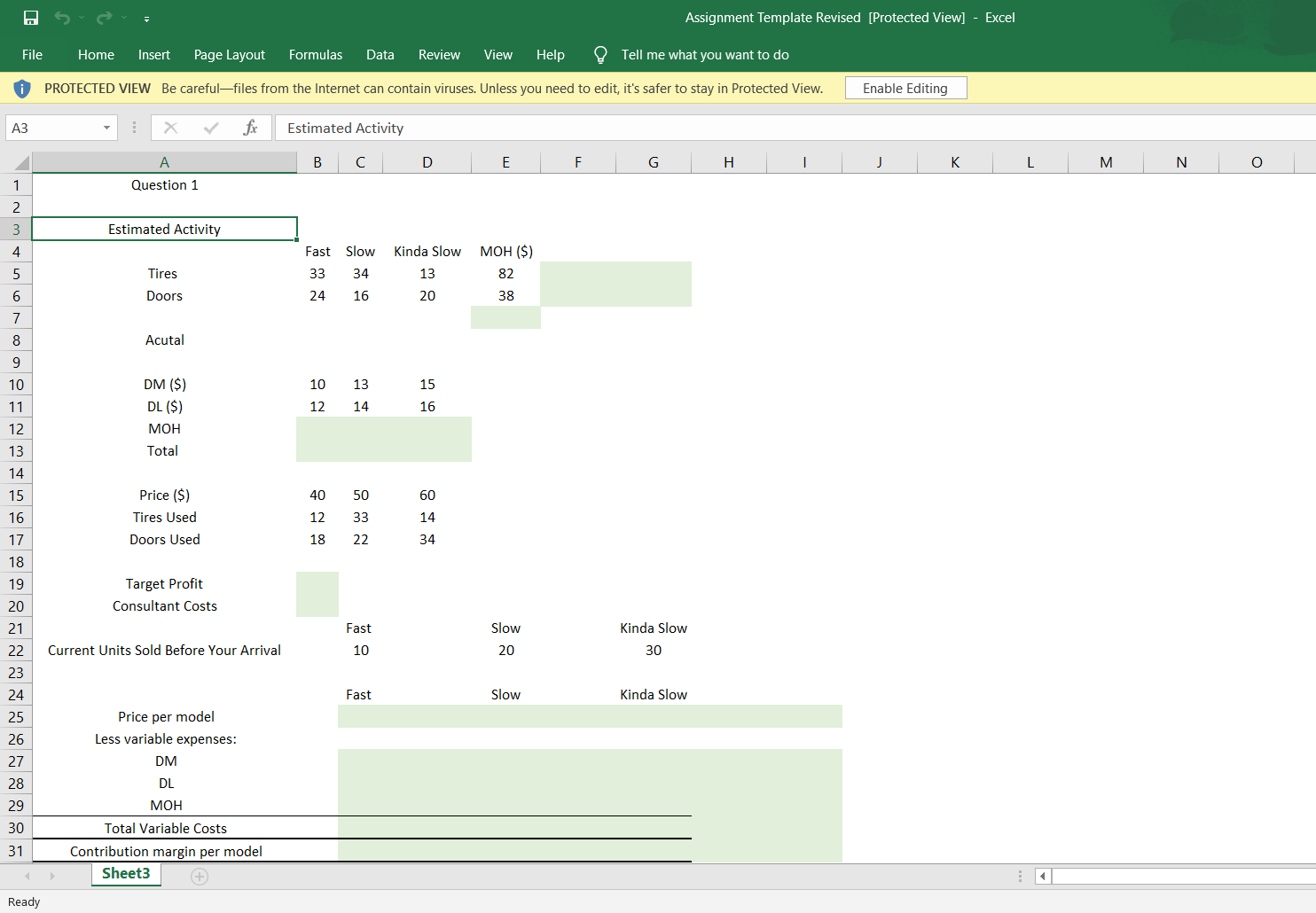Click the Tell me lightbulb icon
This screenshot has width=1316, height=913.
pos(600,55)
